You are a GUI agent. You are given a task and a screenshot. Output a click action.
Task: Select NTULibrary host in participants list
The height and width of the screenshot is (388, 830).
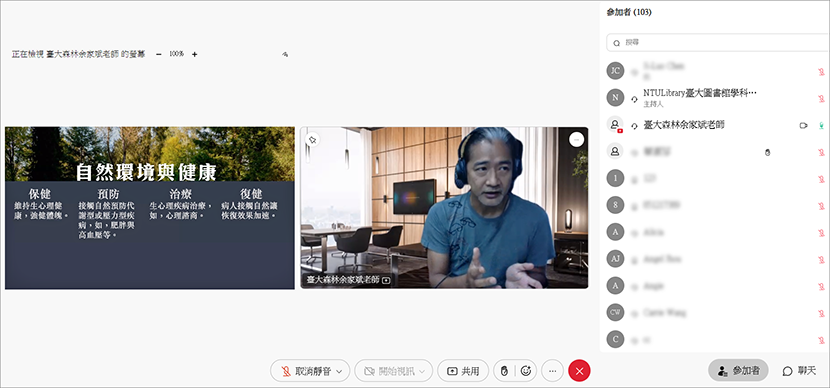tap(715, 97)
